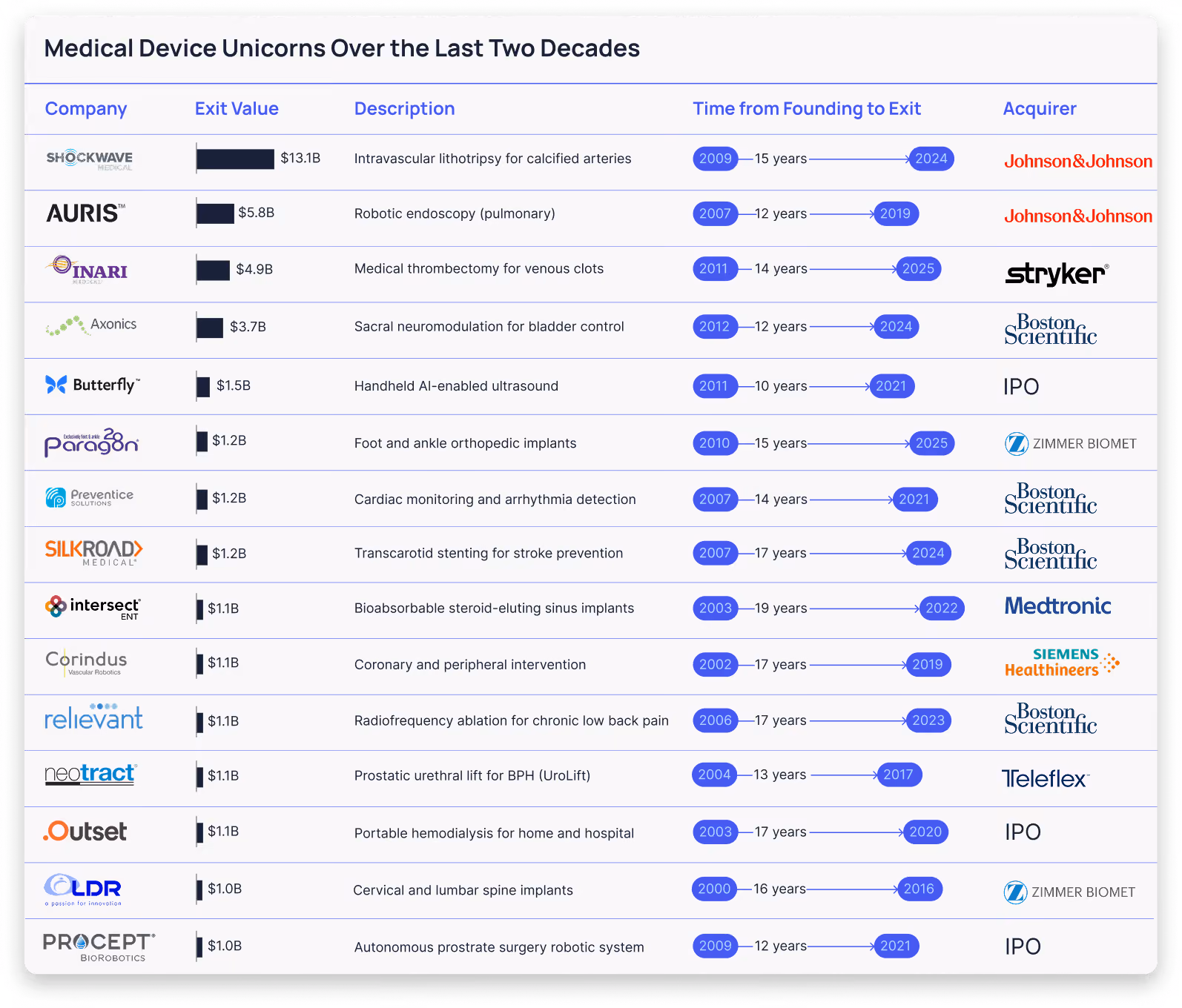
Task: Click '19 years' duration in Intersect row
Action: click(x=781, y=608)
